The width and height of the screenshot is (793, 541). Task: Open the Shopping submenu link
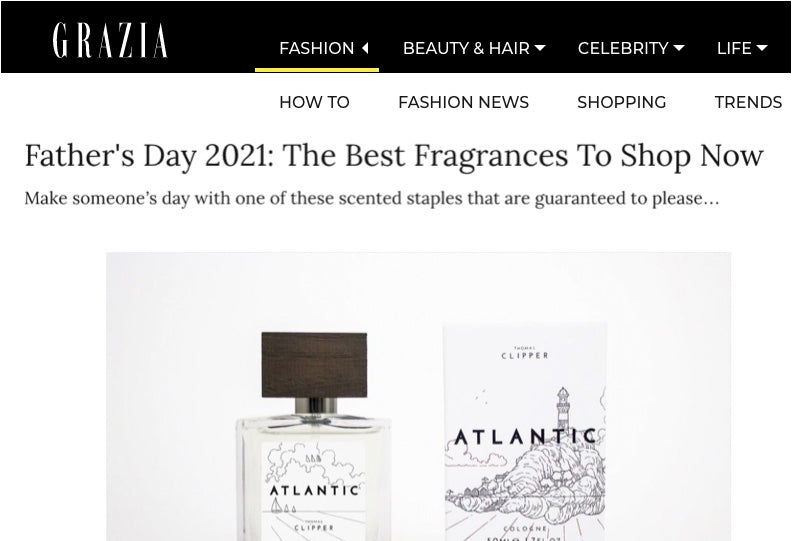(x=622, y=102)
